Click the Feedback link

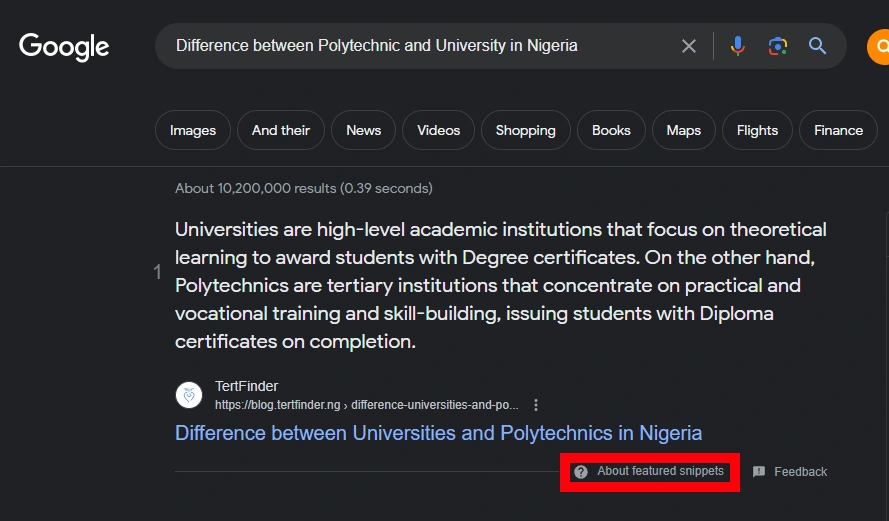tap(801, 472)
